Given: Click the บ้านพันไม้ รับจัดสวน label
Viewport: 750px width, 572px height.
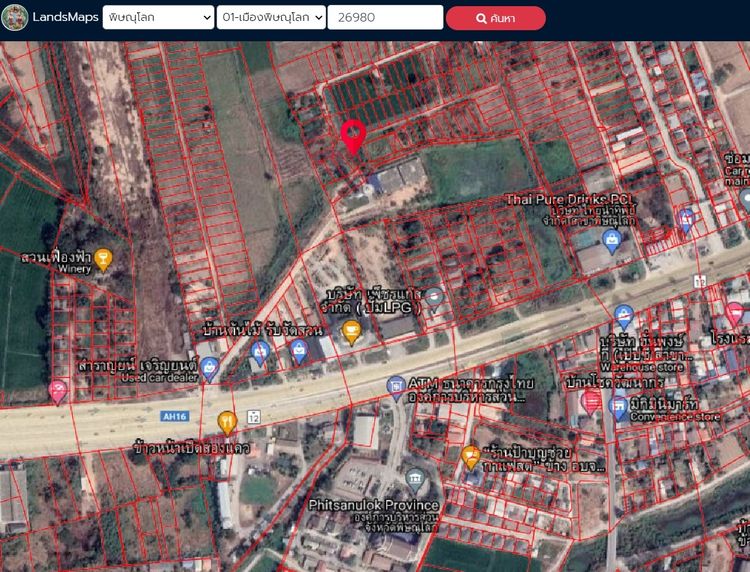Looking at the screenshot, I should tap(263, 330).
